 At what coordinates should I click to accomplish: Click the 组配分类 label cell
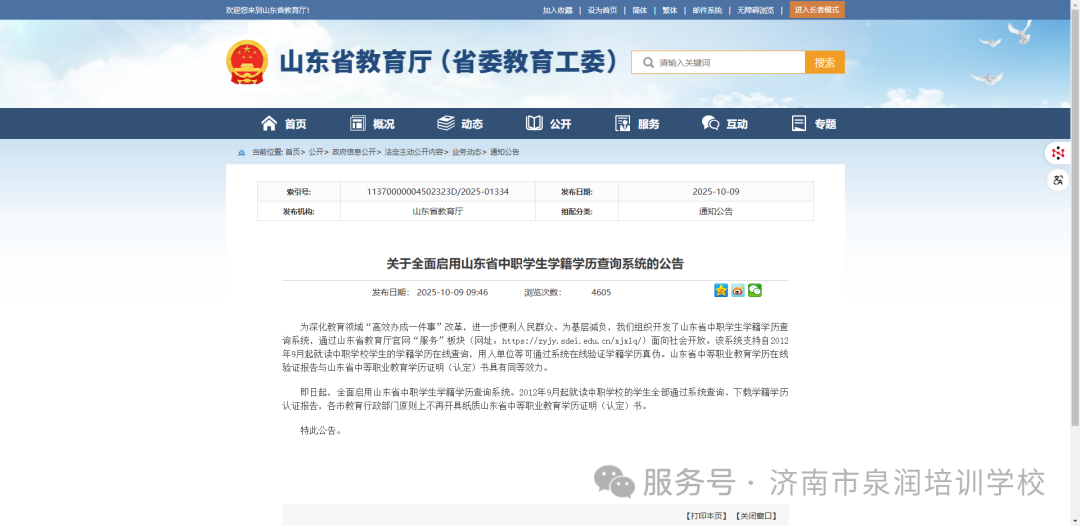pyautogui.click(x=577, y=211)
